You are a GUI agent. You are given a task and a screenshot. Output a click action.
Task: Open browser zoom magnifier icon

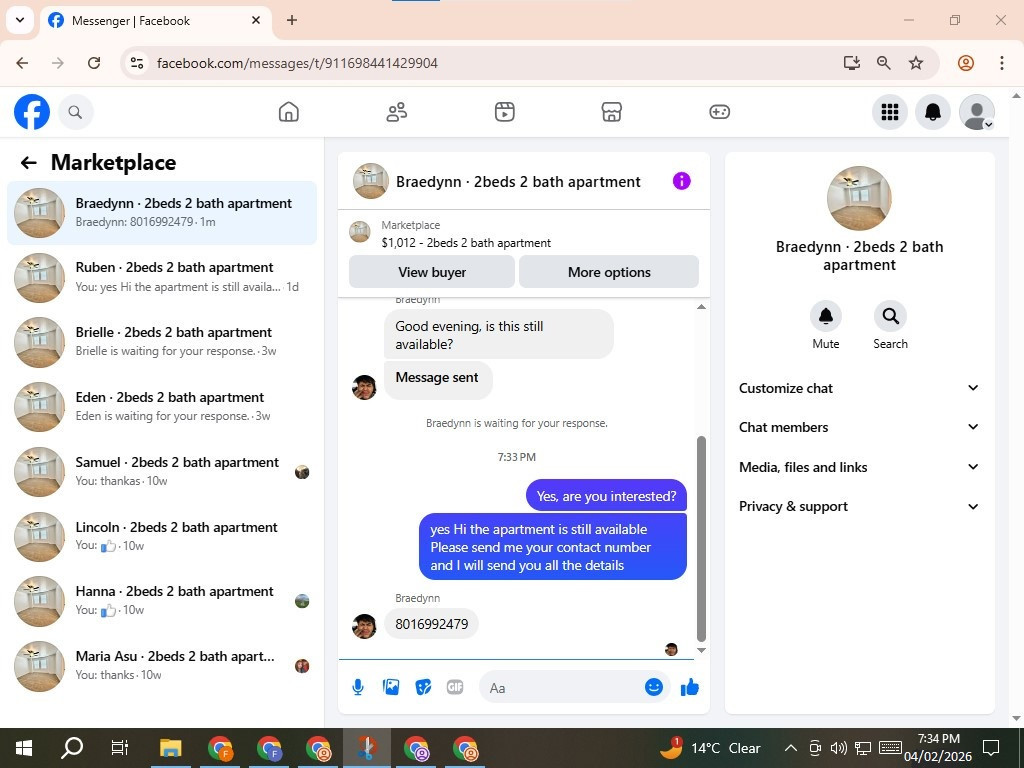click(x=884, y=63)
